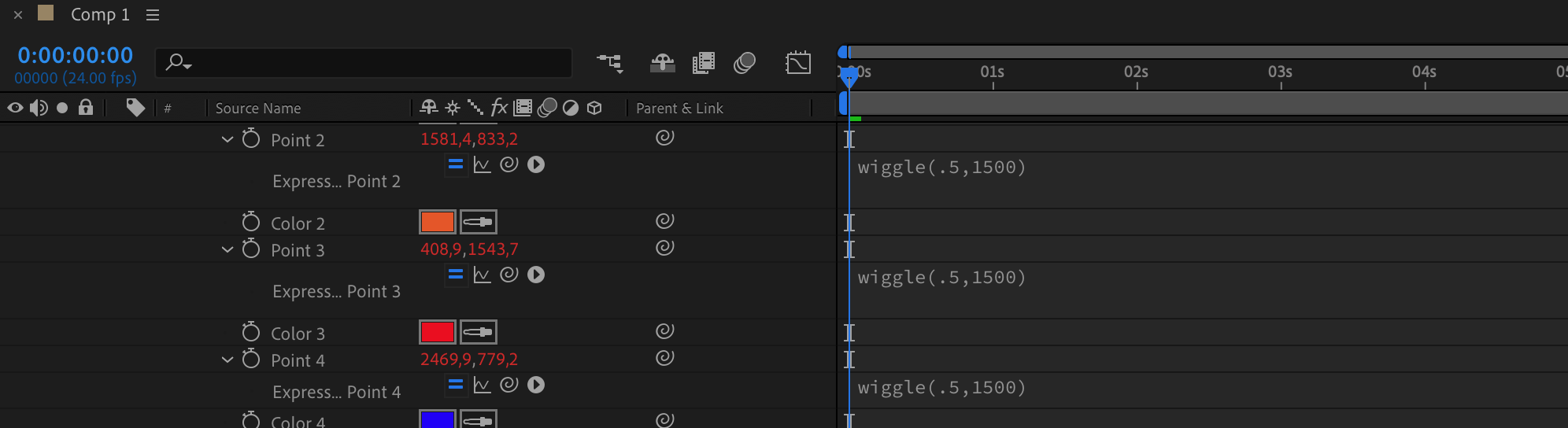
Task: Disable the Point 3 expression toggle
Action: [x=455, y=275]
